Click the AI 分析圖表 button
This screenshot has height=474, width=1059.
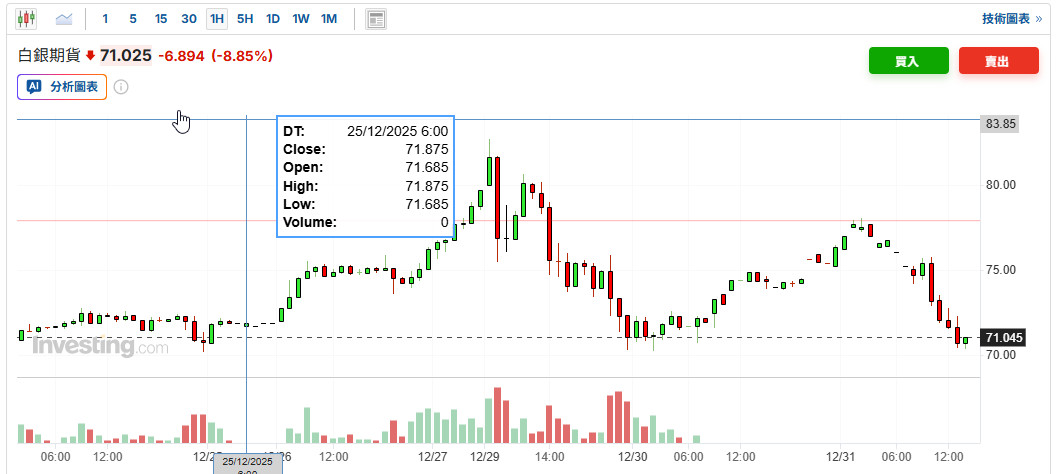[x=62, y=87]
